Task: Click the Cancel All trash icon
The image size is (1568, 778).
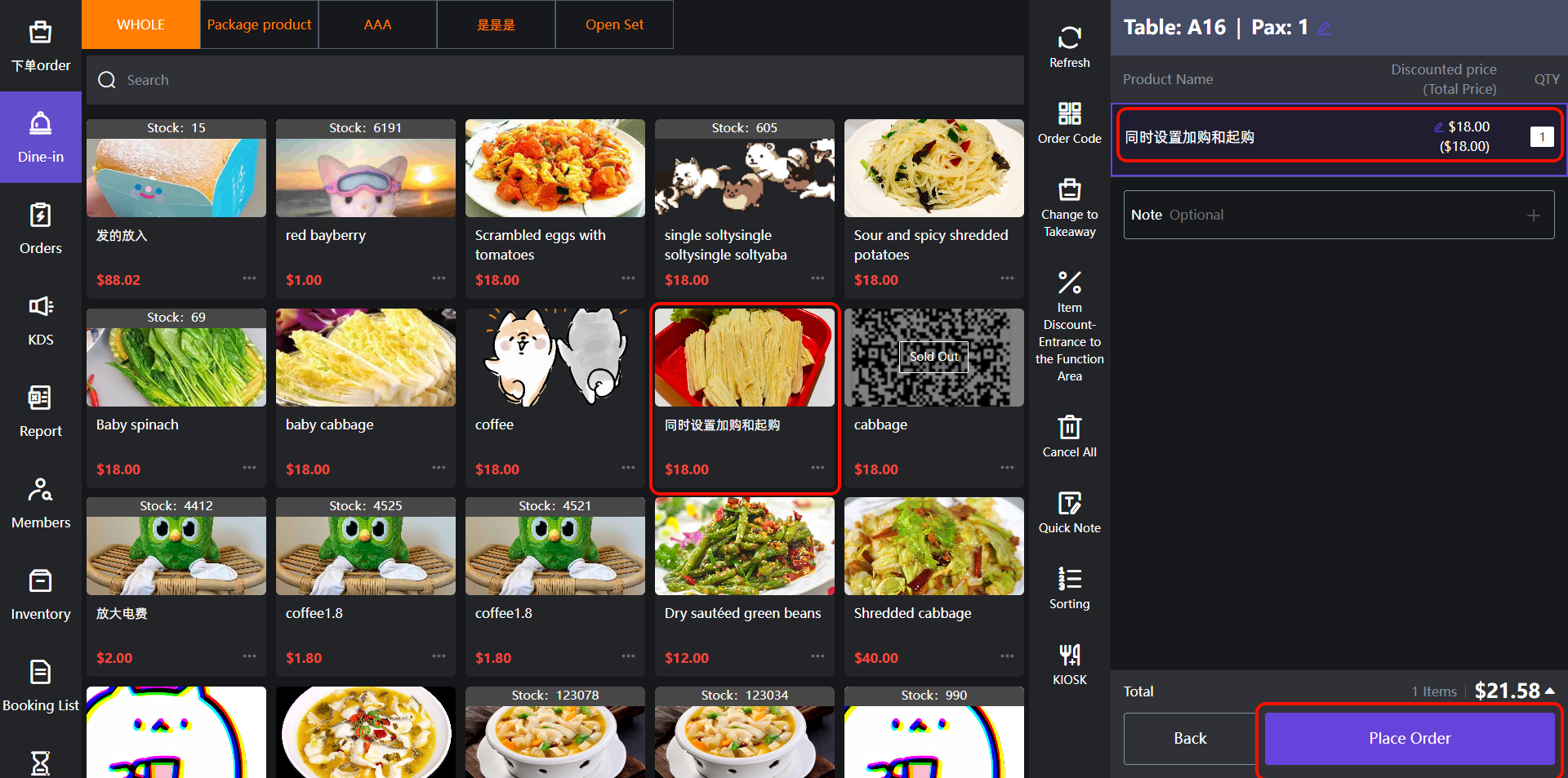Action: (1069, 428)
